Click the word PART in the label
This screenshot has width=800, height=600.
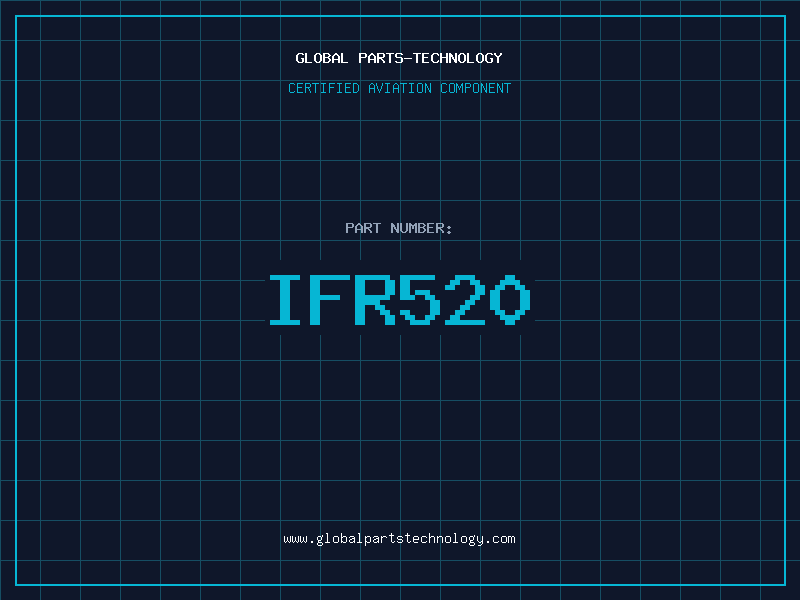364,228
